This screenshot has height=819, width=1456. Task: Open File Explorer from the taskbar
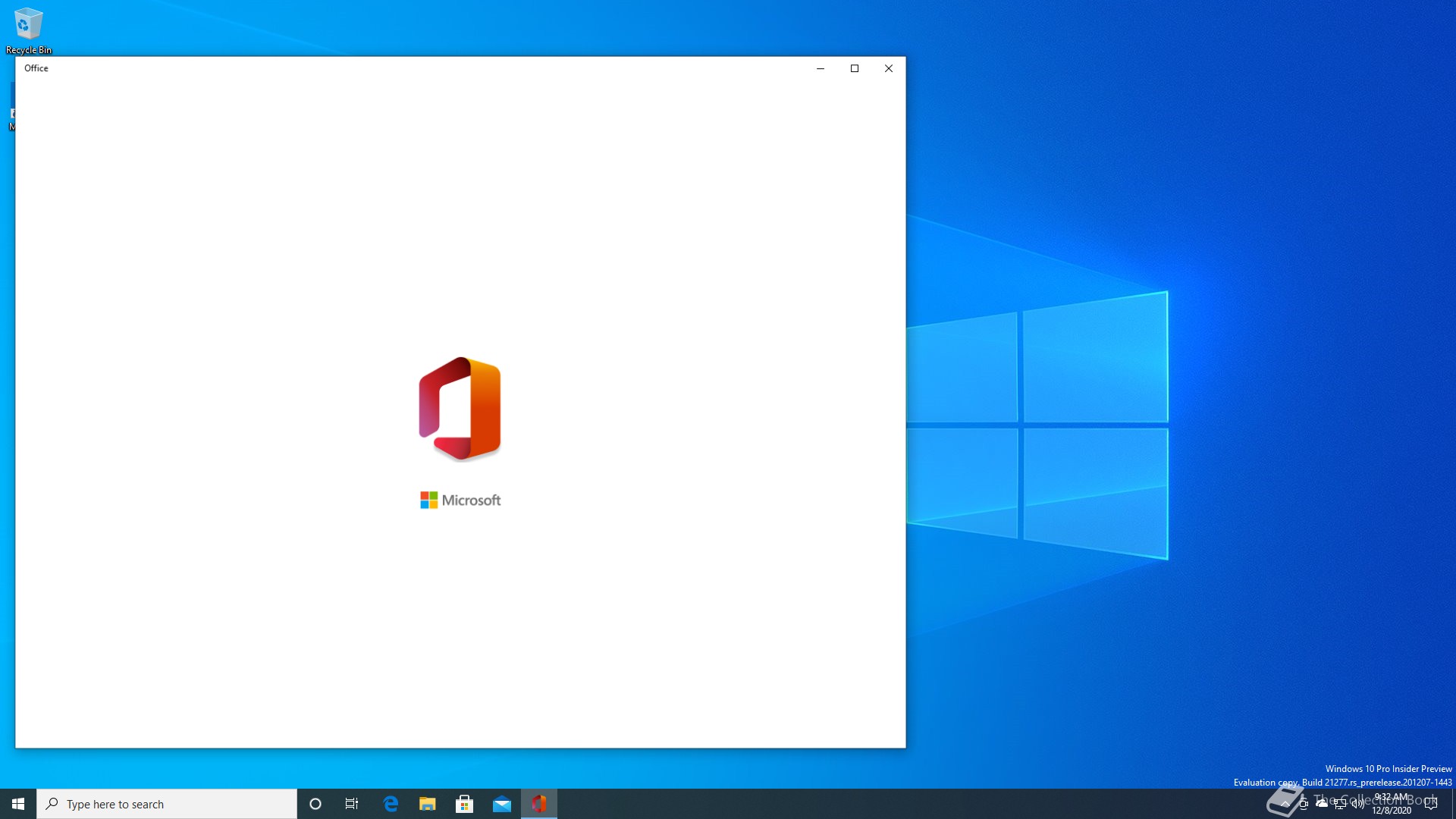428,804
